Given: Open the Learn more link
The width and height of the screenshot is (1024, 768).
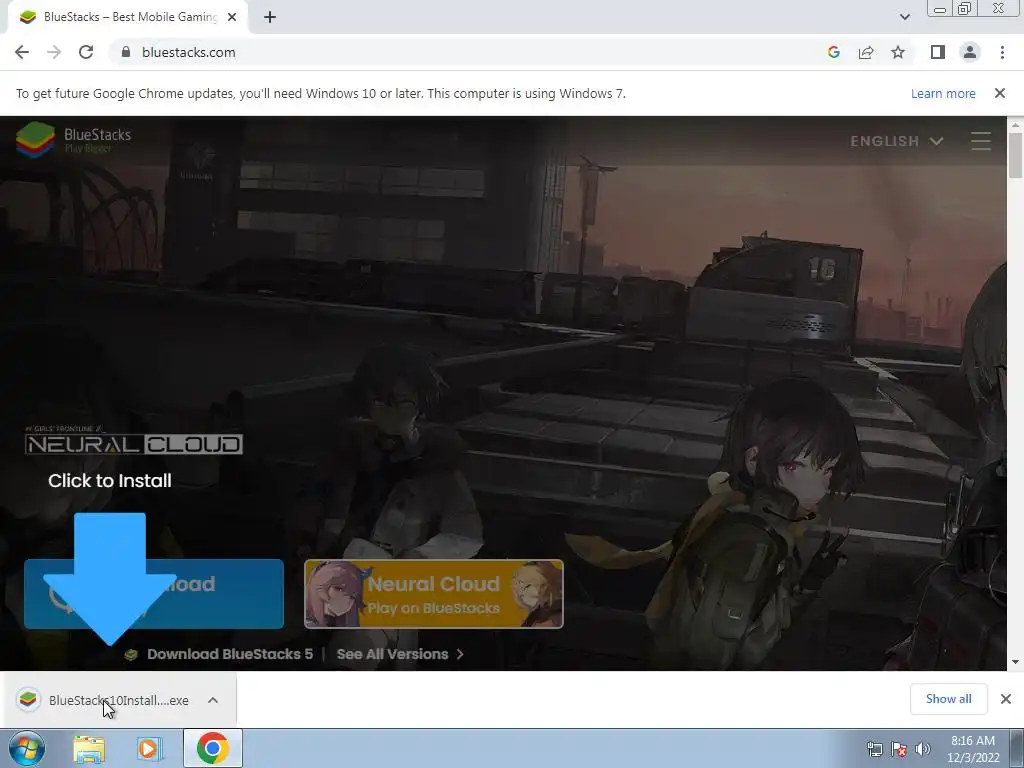Looking at the screenshot, I should 943,93.
